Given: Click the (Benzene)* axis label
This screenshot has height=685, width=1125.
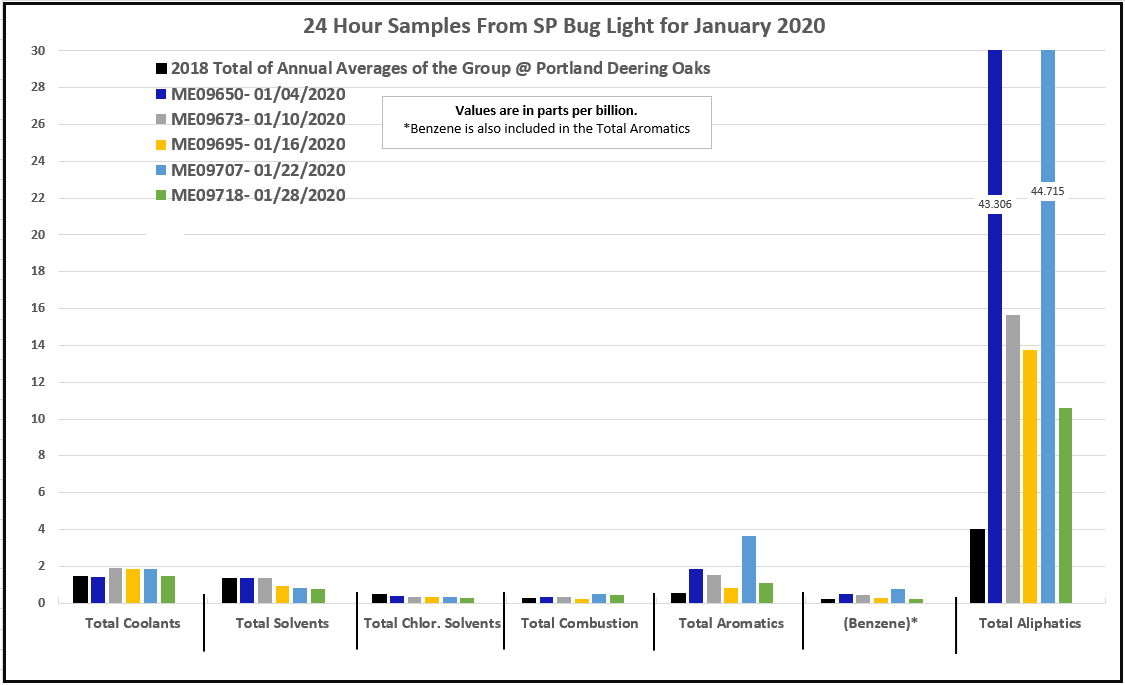Looking at the screenshot, I should click(880, 623).
